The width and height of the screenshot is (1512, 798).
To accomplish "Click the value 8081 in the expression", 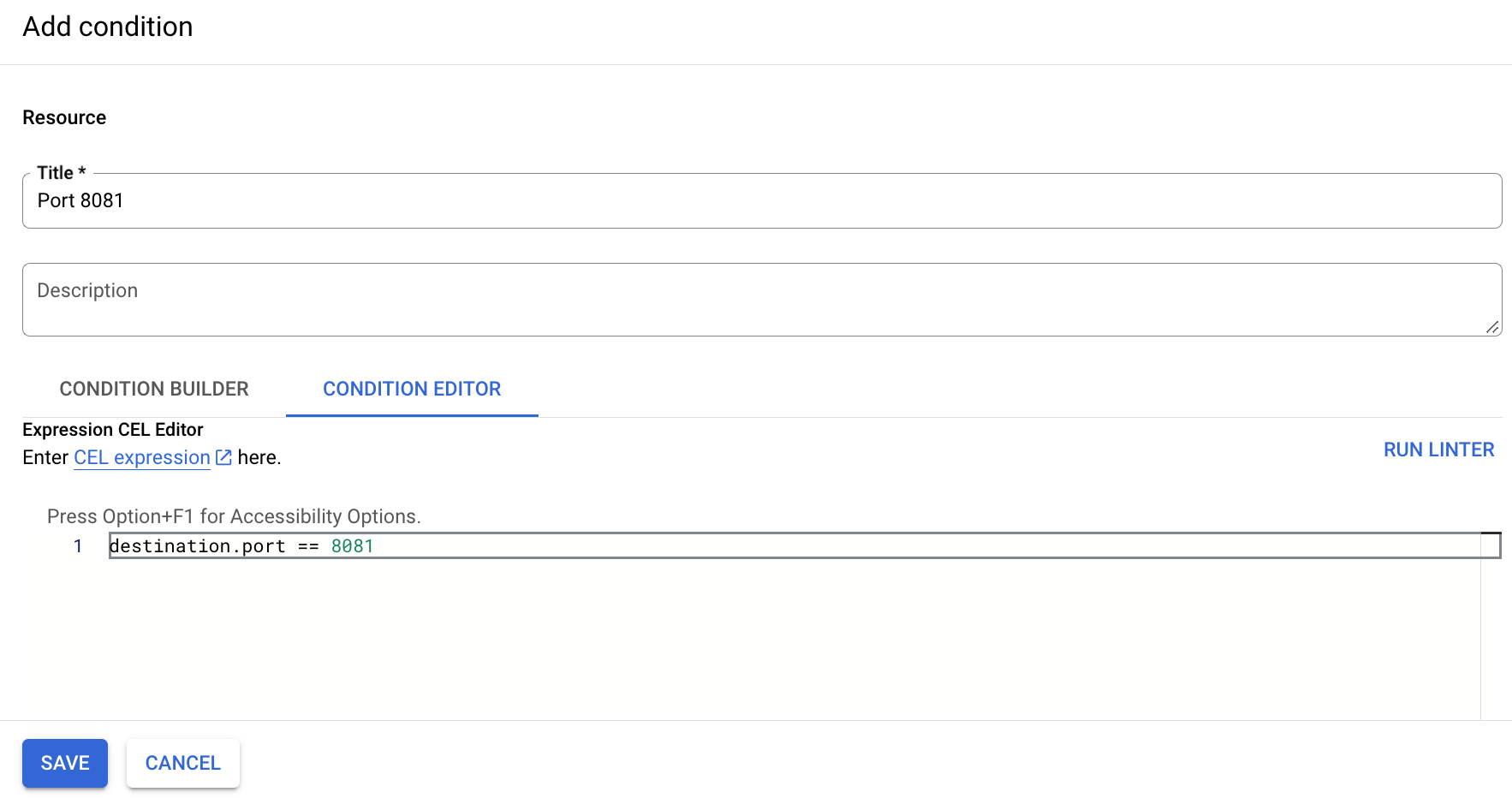I will click(x=351, y=545).
